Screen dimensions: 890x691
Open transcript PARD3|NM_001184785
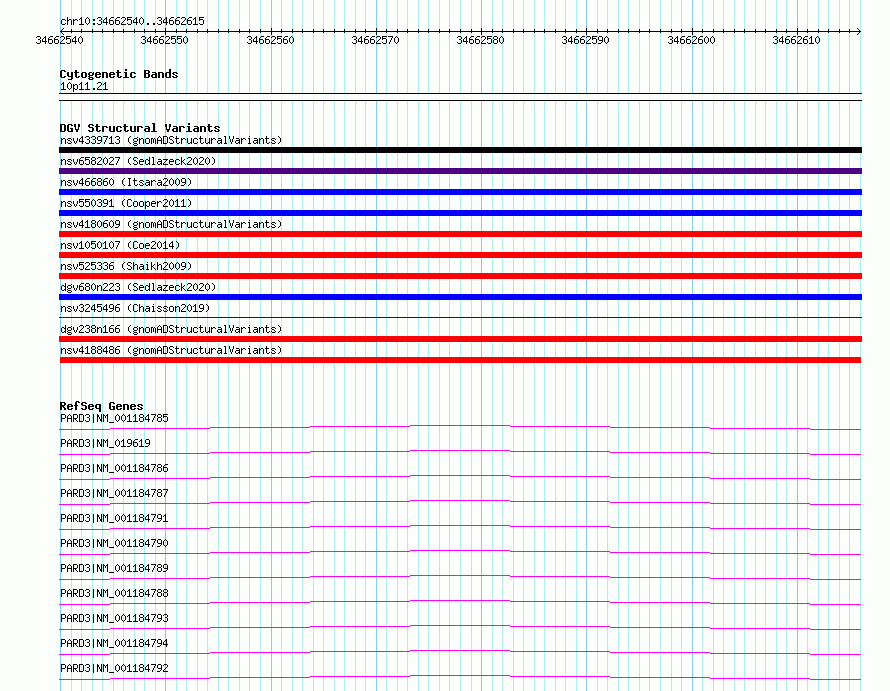click(114, 418)
